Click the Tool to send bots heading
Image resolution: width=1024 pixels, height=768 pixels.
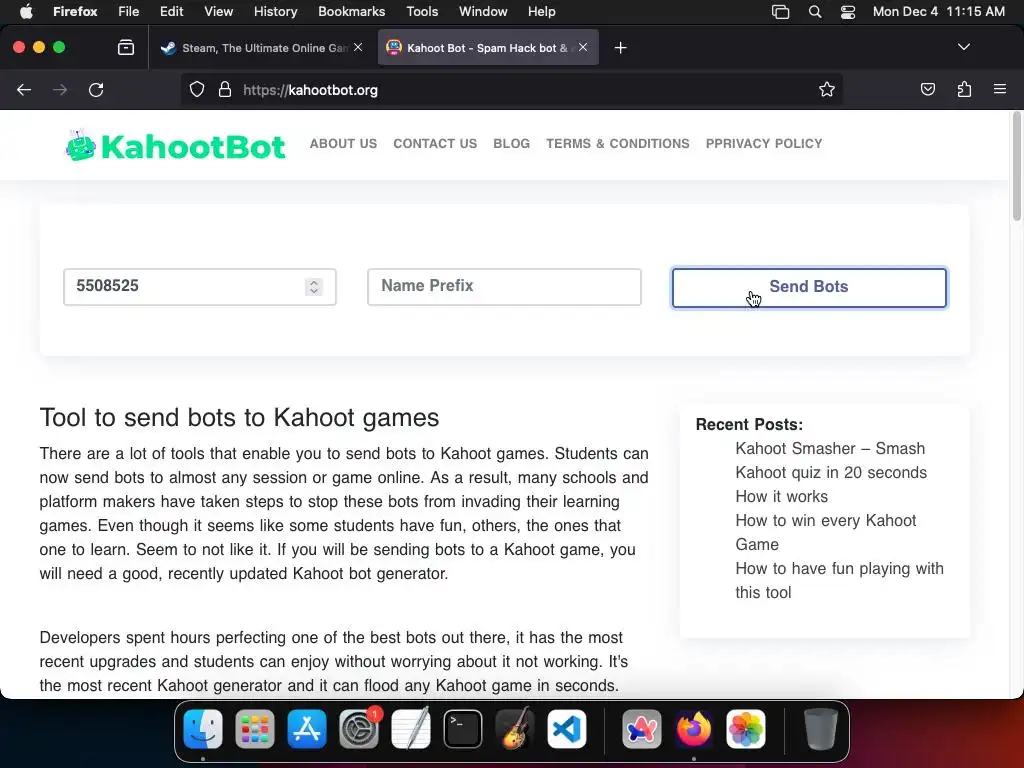pos(240,418)
